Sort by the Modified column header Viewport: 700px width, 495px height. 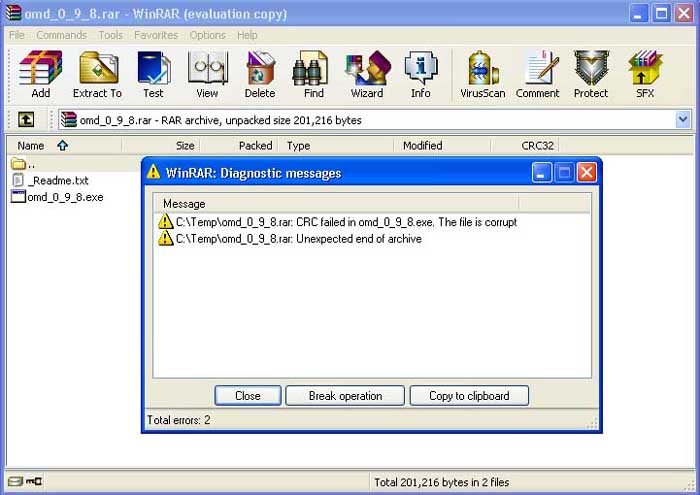pyautogui.click(x=443, y=146)
